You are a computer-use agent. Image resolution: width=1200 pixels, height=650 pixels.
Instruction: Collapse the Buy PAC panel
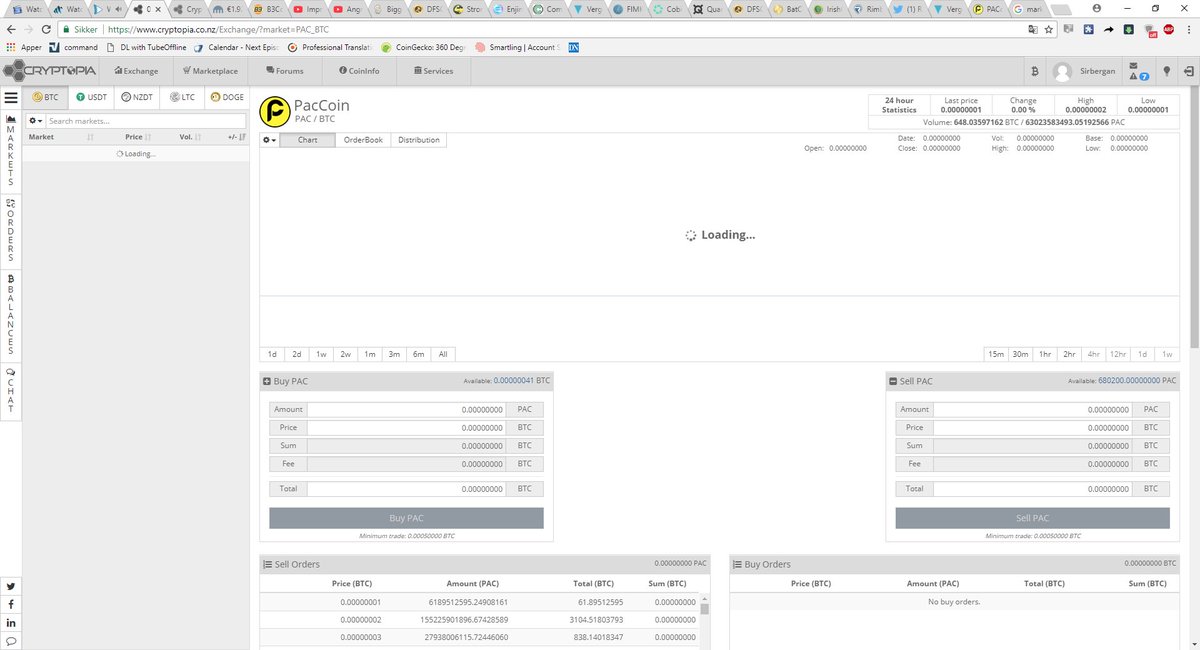tap(266, 381)
